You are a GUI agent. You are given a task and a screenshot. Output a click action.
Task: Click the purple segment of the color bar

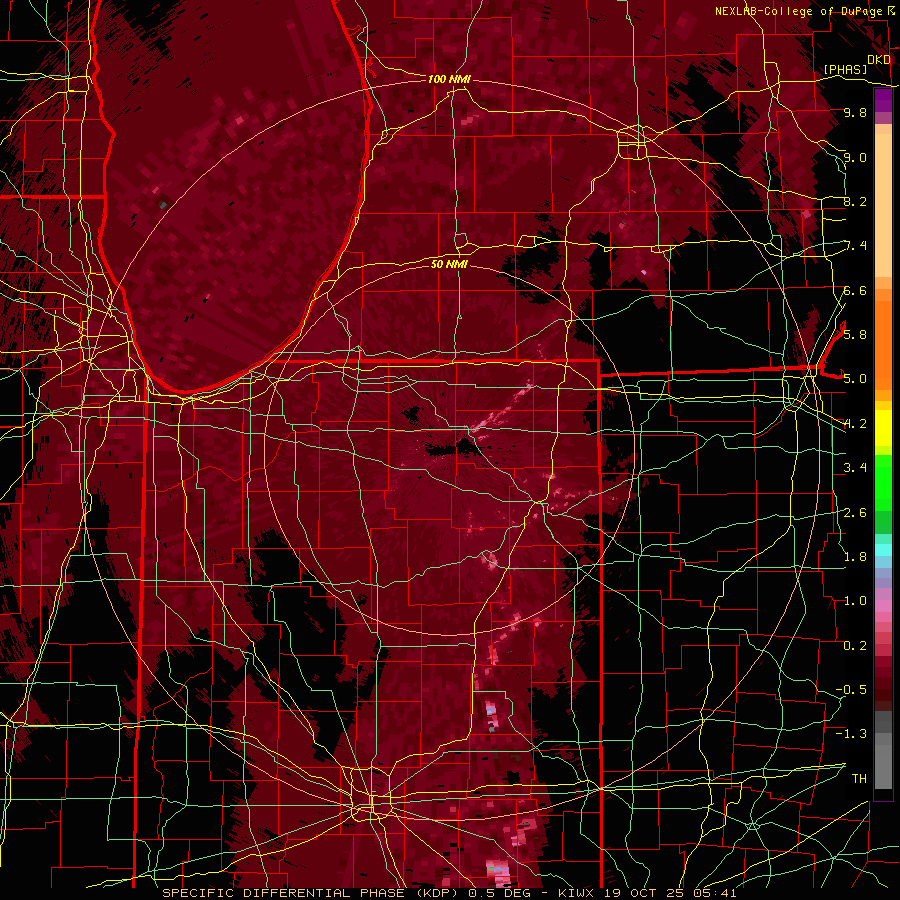[883, 100]
